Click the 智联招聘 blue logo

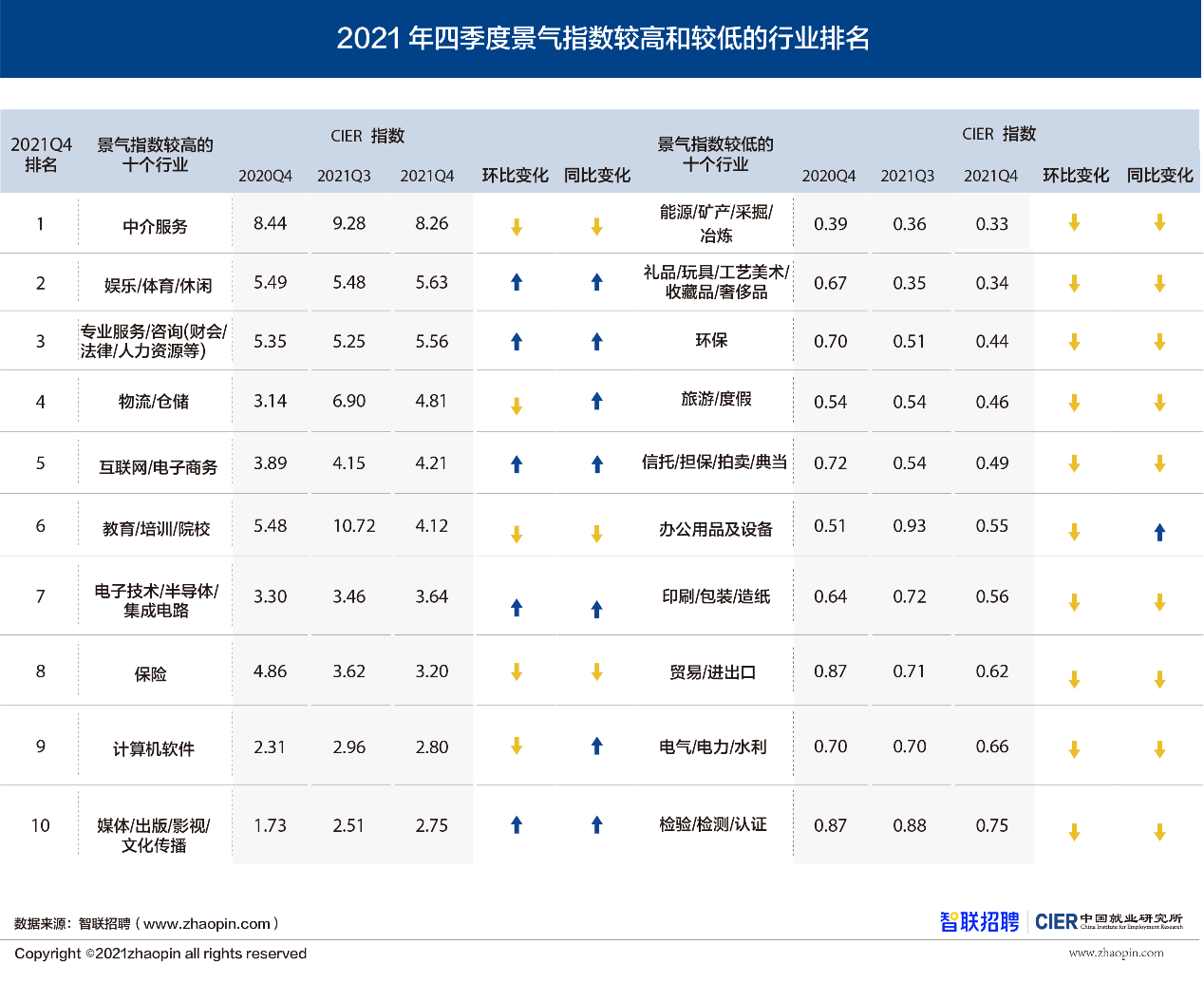point(979,921)
